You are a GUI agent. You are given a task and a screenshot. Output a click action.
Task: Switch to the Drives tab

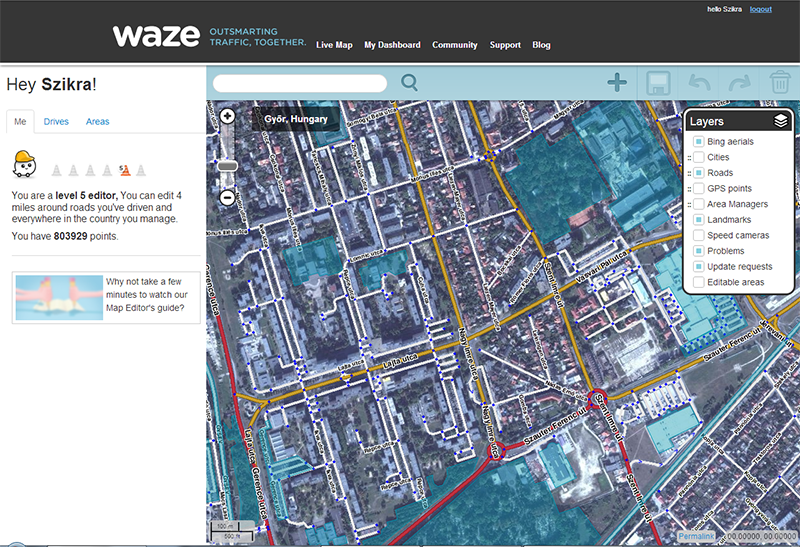click(56, 121)
